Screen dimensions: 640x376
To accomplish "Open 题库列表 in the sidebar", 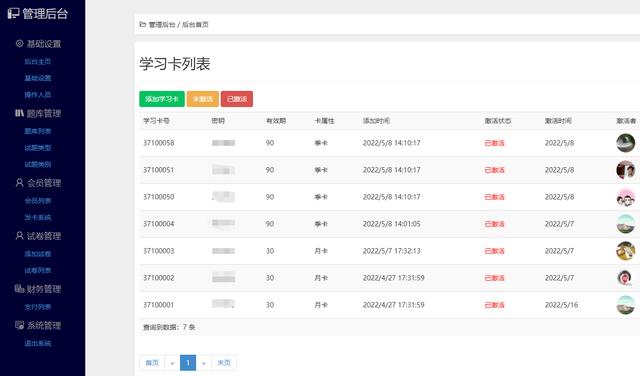I will (x=38, y=131).
